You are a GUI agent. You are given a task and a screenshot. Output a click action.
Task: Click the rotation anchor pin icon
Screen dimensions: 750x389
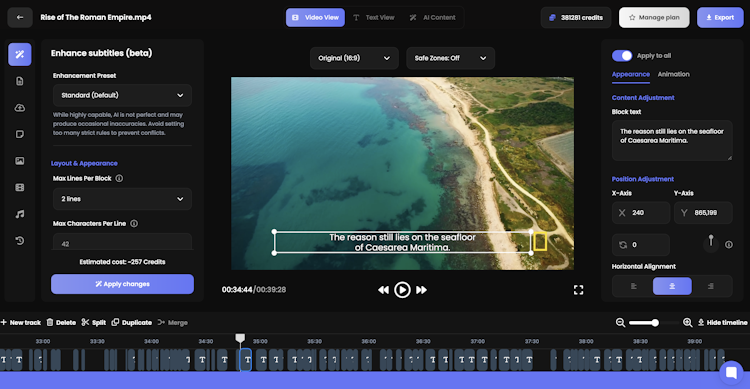coord(711,241)
